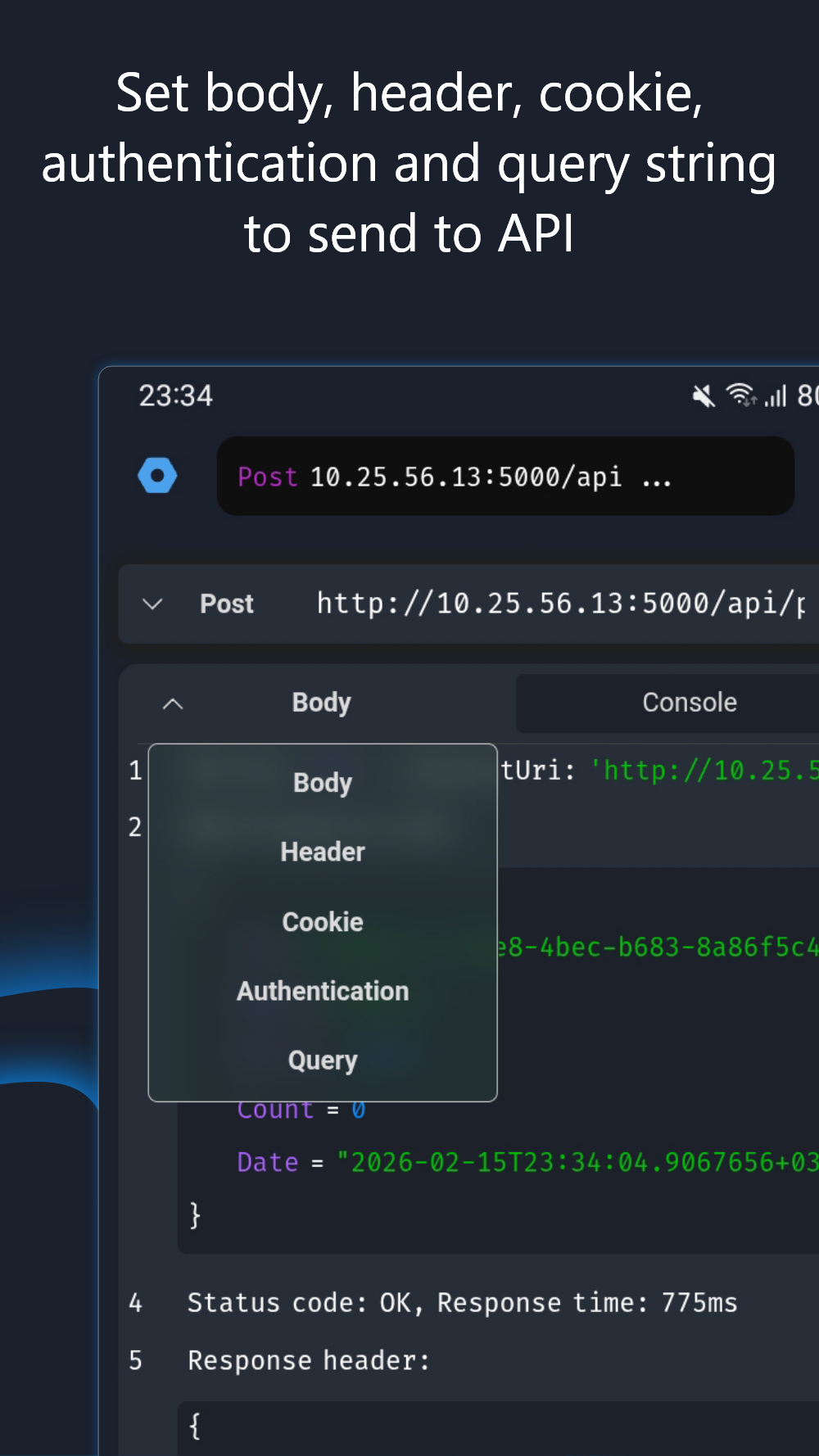819x1456 pixels.
Task: Choose Body in the dropdown menu
Action: tap(323, 783)
